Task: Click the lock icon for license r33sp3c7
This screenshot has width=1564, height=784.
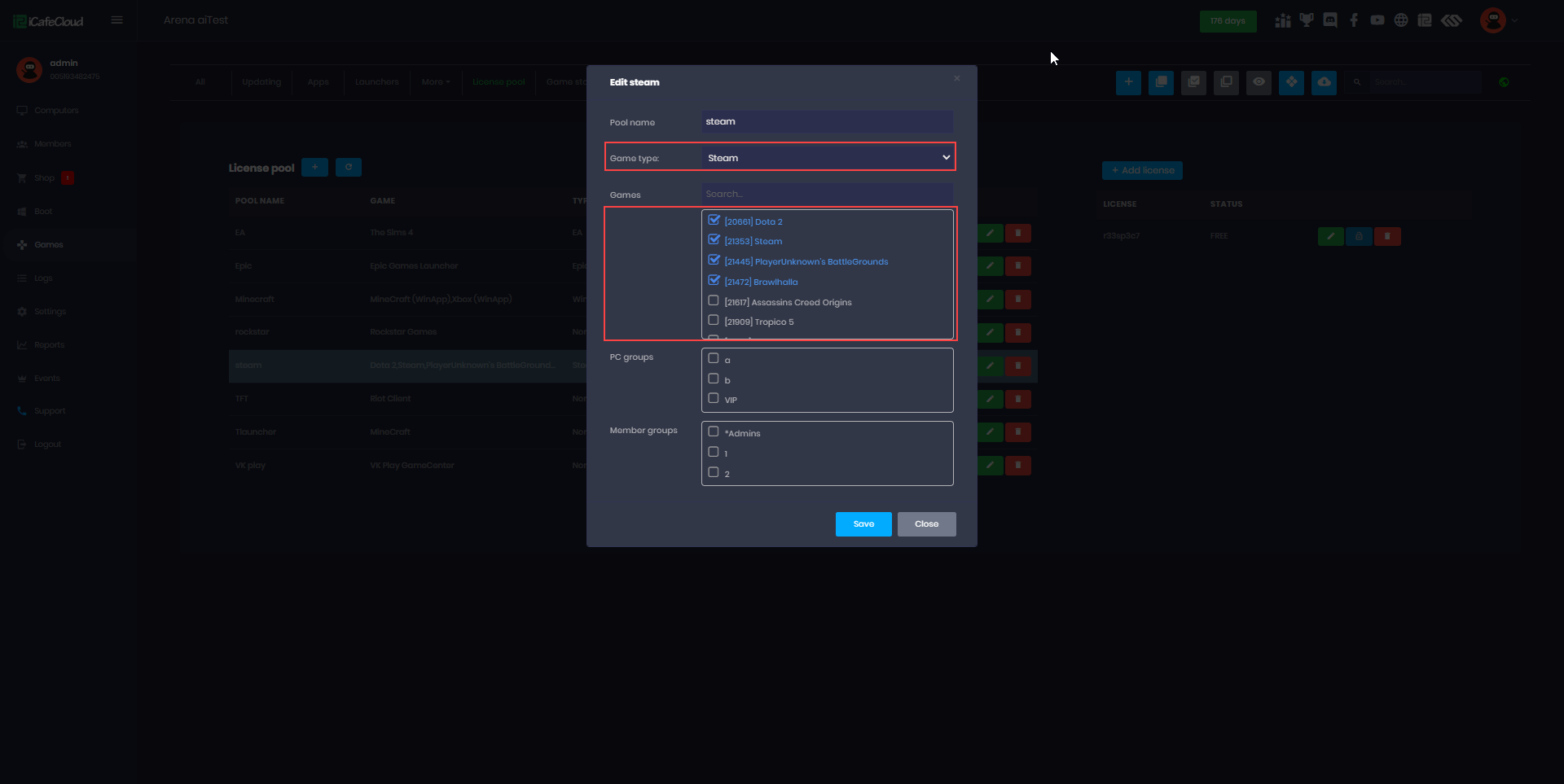Action: click(1359, 236)
